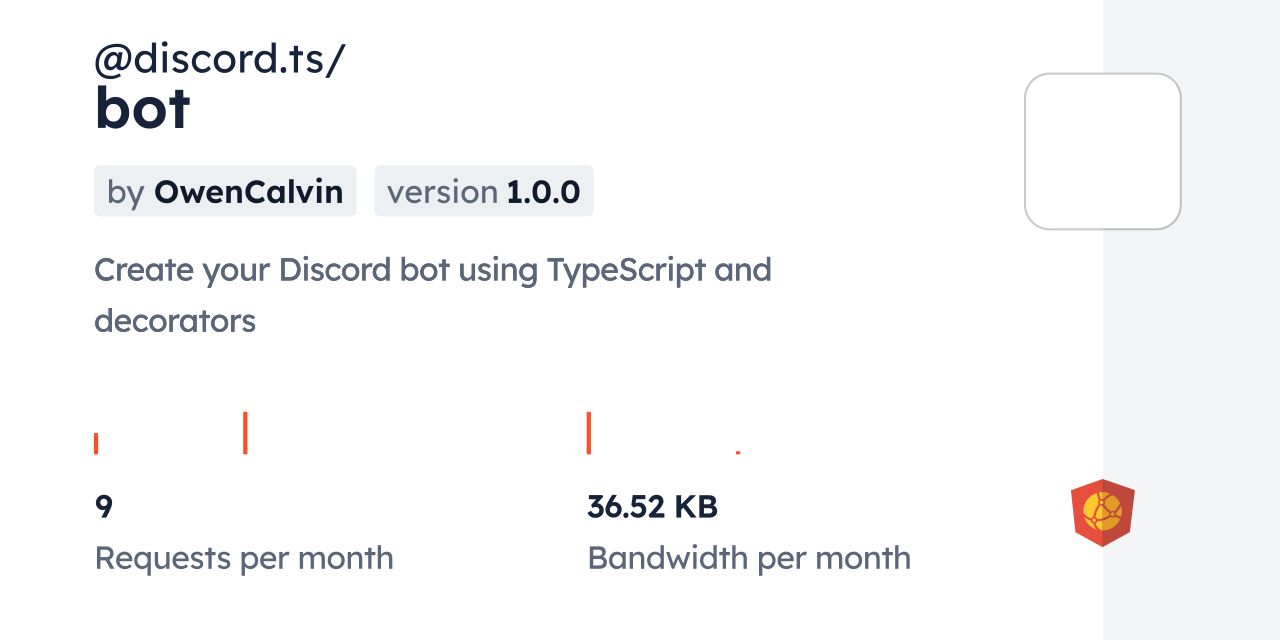The height and width of the screenshot is (640, 1280).
Task: Open the "by OwenCalvin" author badge
Action: coord(225,191)
